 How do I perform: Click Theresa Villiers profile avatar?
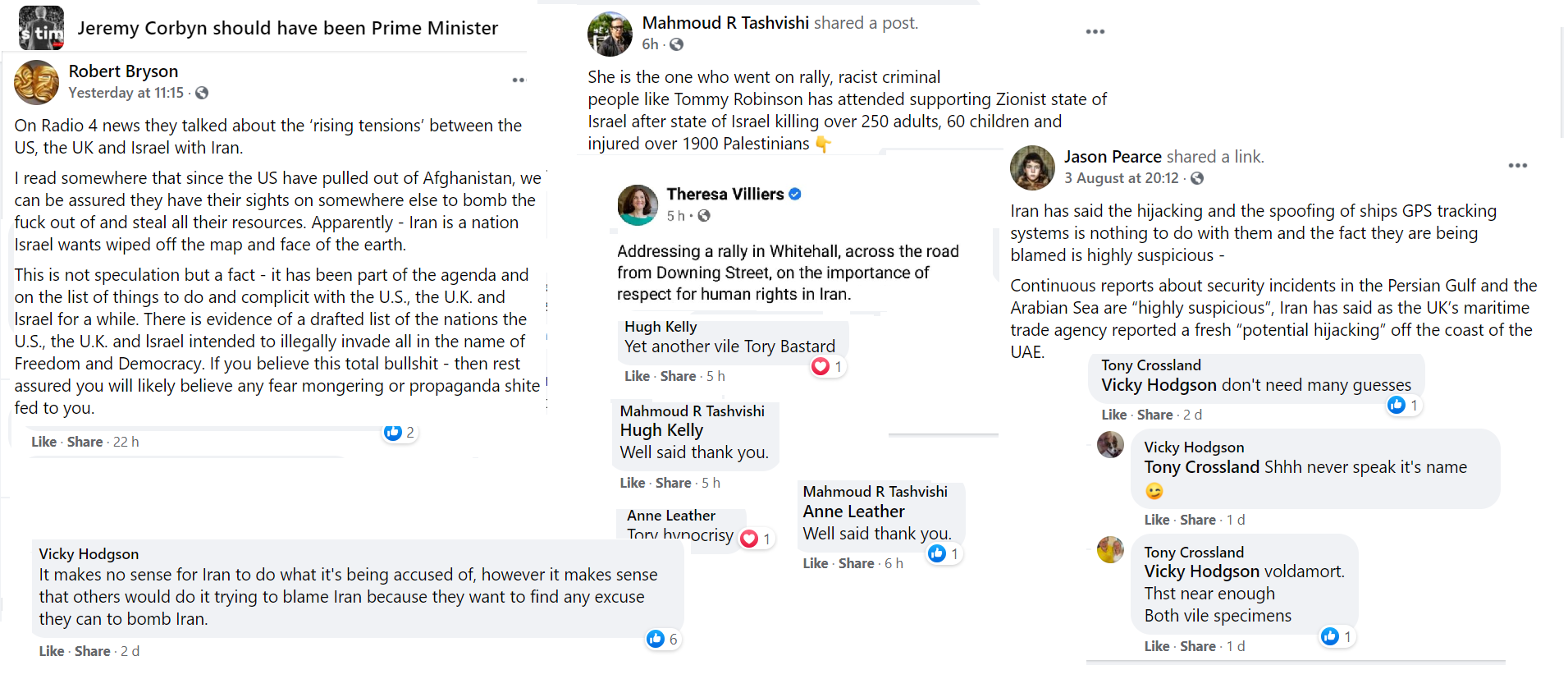638,204
